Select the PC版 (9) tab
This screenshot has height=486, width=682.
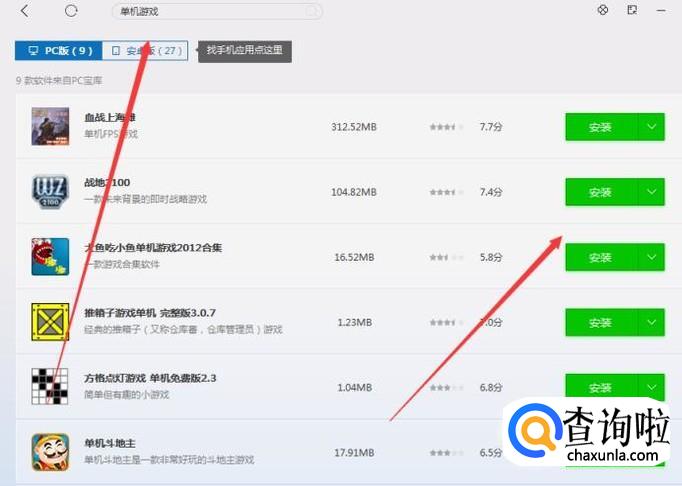59,50
